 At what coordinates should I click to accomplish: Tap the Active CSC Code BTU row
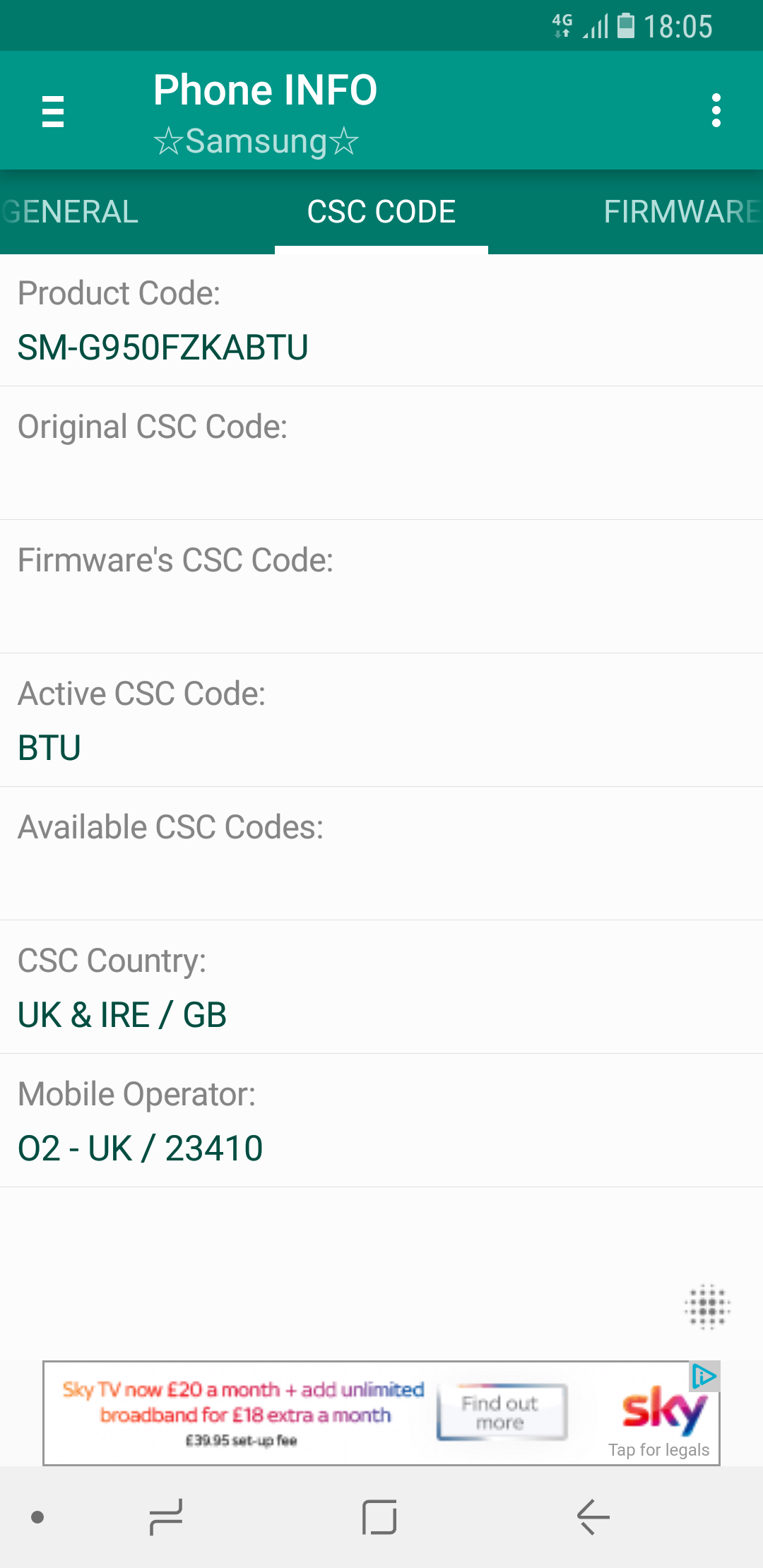(x=381, y=720)
